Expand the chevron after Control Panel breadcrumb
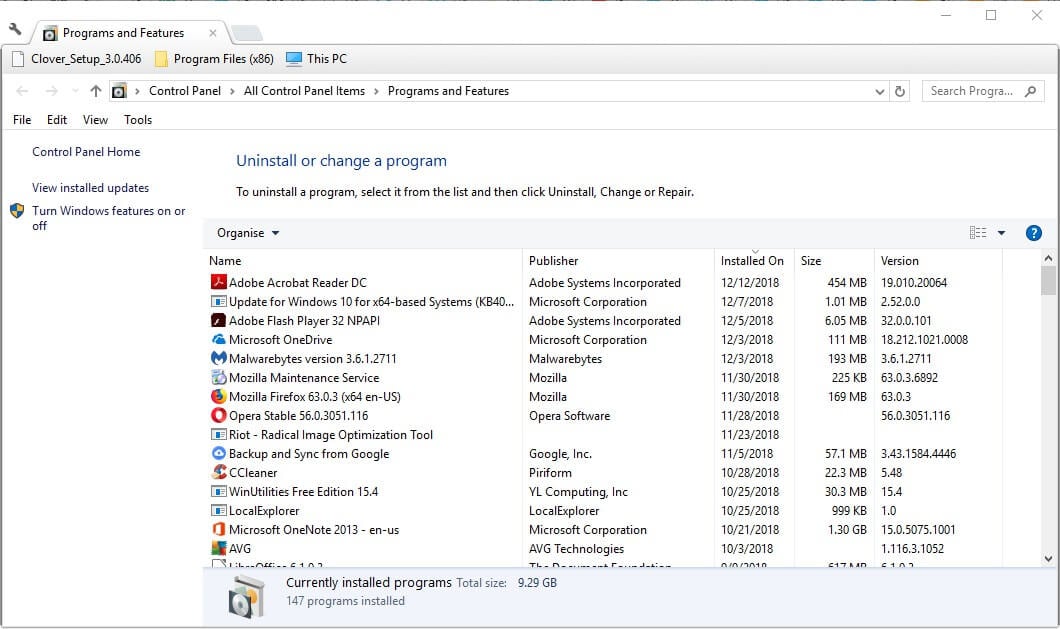The image size is (1060, 629). click(232, 91)
